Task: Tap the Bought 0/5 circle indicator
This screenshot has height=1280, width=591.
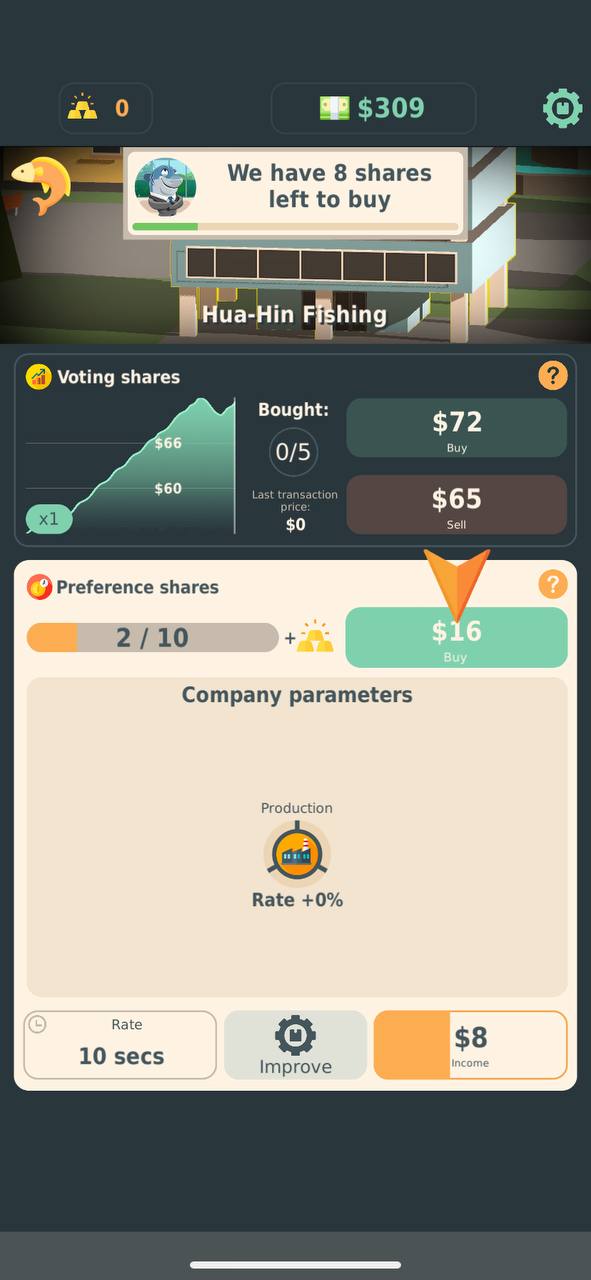Action: pos(293,452)
